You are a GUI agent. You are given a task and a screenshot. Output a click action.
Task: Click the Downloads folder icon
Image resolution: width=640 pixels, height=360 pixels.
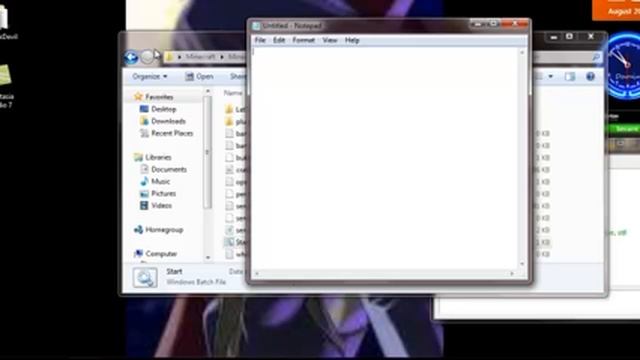coord(144,121)
